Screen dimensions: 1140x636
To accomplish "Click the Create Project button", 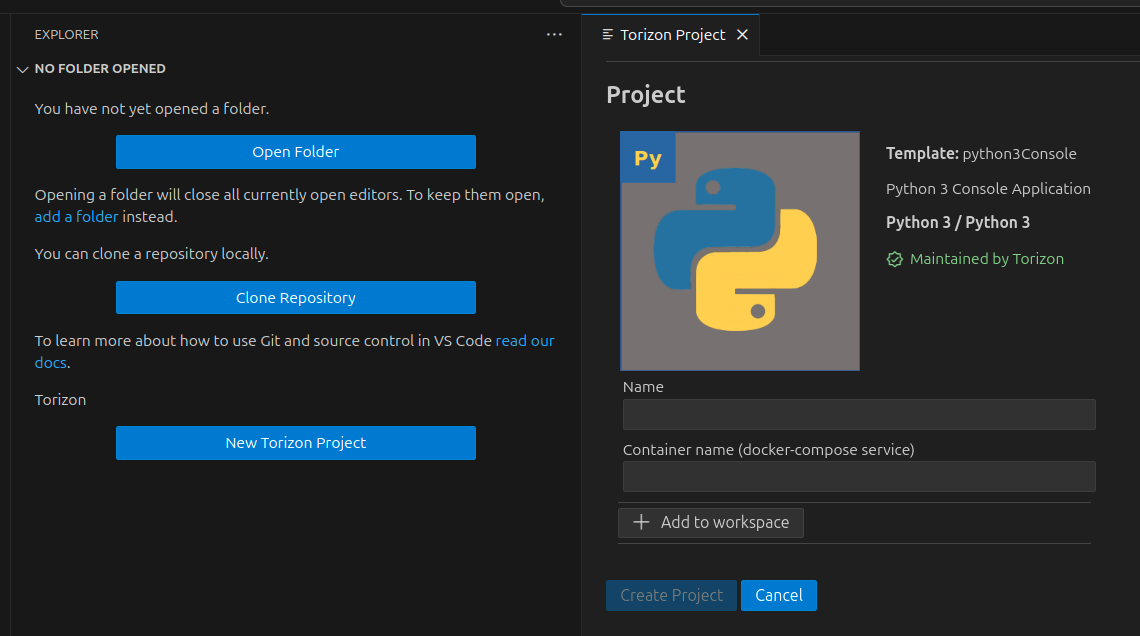I will (x=671, y=595).
